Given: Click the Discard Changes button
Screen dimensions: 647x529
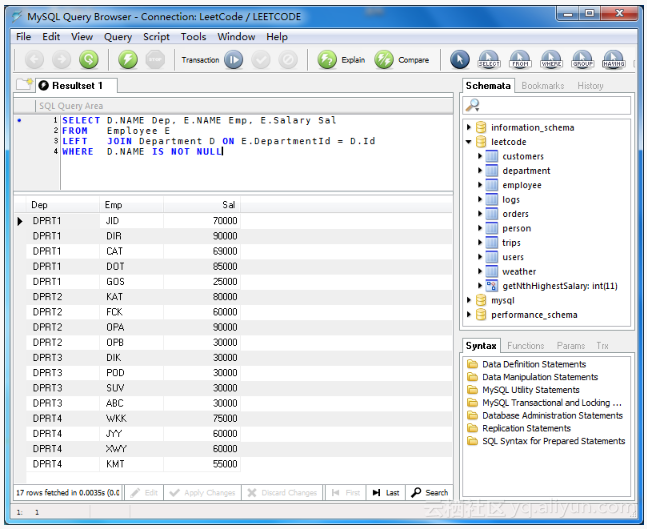Looking at the screenshot, I should 282,492.
